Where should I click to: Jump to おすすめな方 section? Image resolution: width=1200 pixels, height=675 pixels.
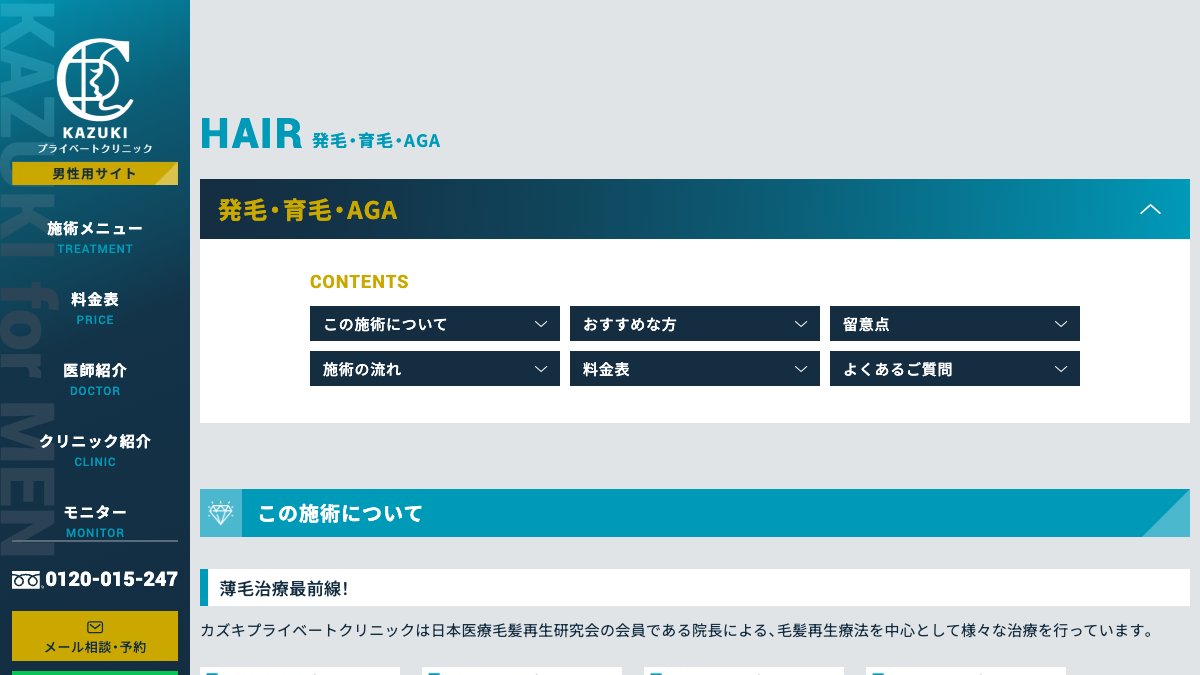pos(695,324)
